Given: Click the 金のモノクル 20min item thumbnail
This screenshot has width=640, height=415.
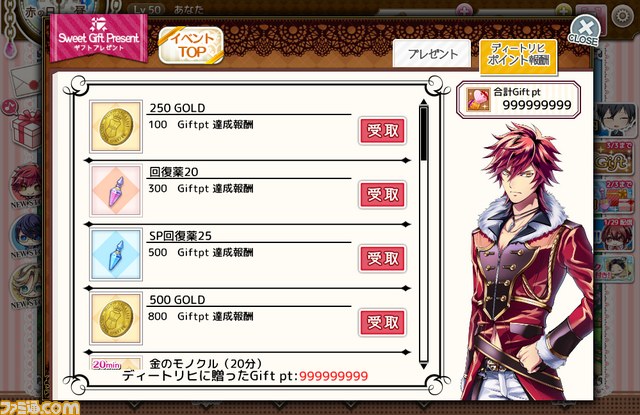Looking at the screenshot, I should pos(116,363).
